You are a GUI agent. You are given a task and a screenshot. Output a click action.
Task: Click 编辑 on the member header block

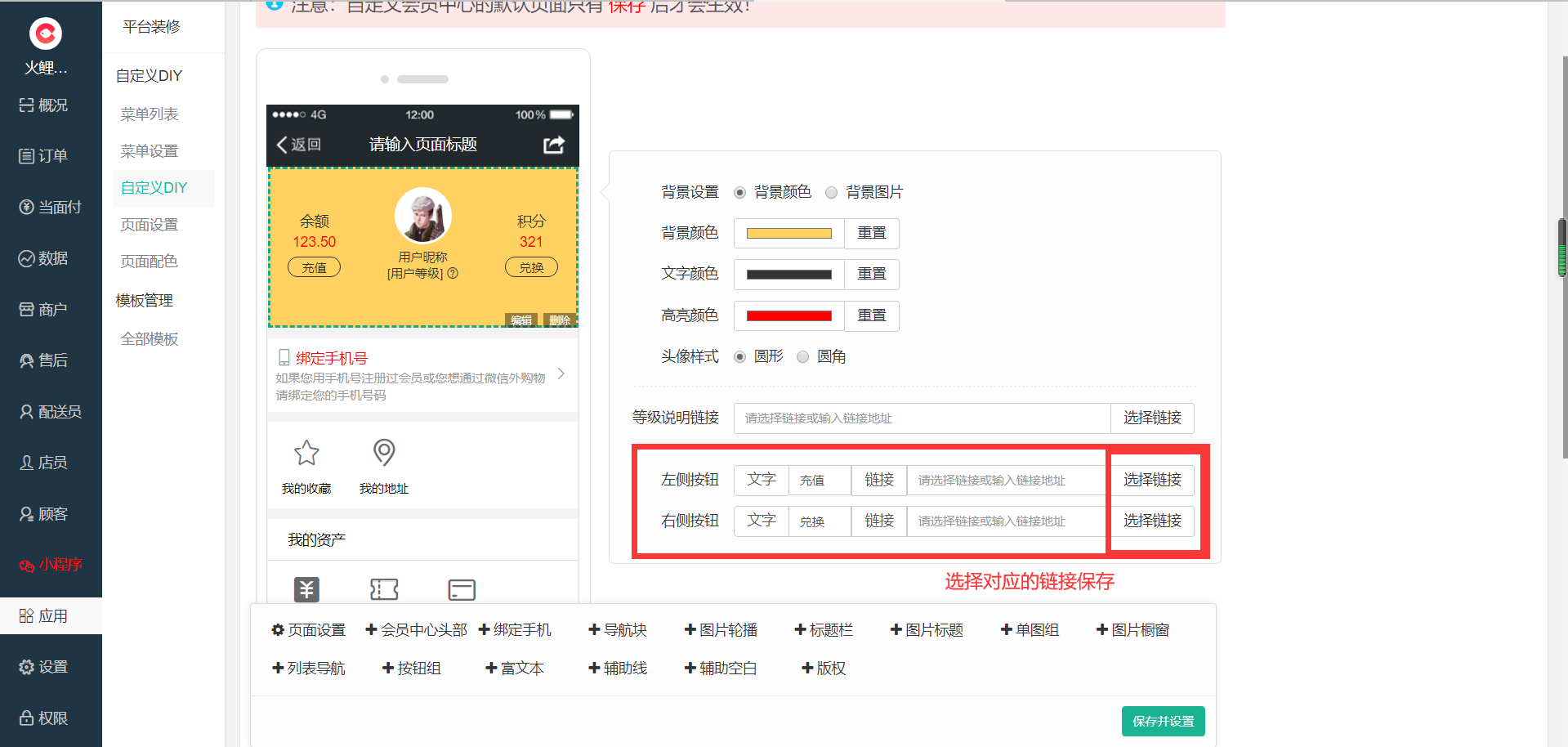click(x=521, y=320)
